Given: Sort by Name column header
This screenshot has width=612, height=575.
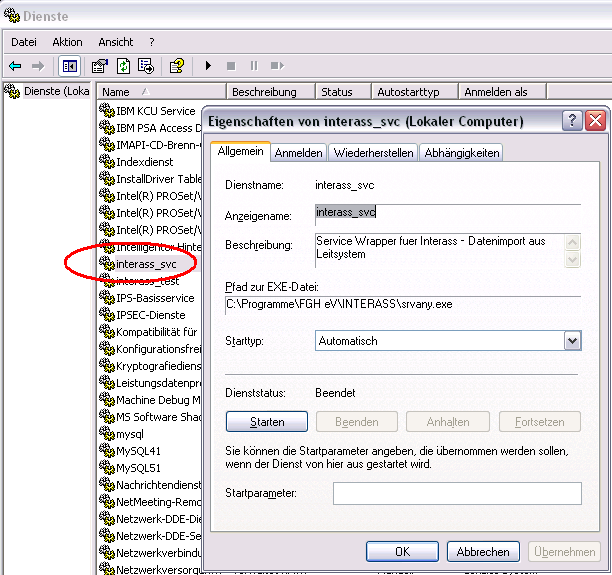Looking at the screenshot, I should click(161, 92).
